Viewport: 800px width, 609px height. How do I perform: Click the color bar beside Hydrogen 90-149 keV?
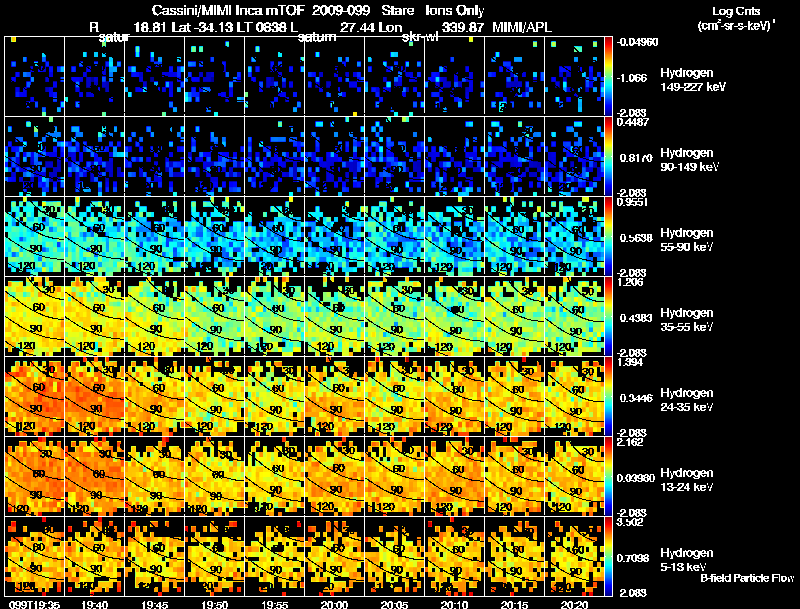point(608,156)
